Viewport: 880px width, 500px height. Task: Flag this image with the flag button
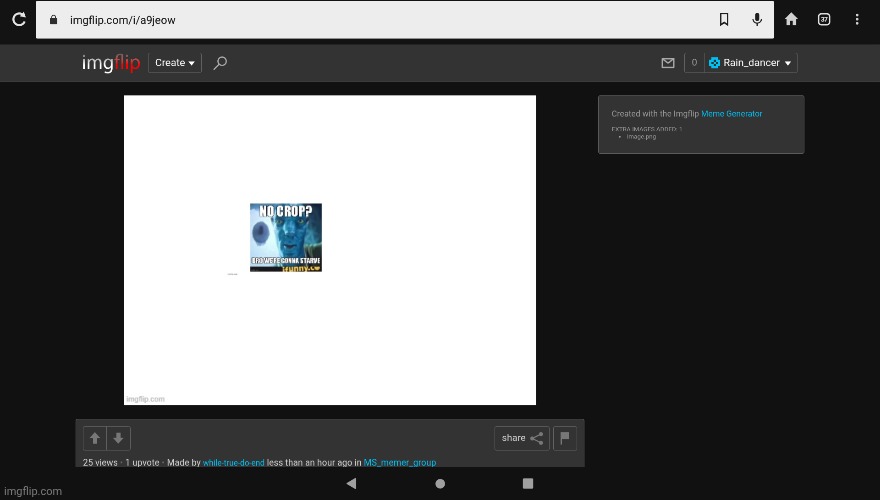(565, 438)
